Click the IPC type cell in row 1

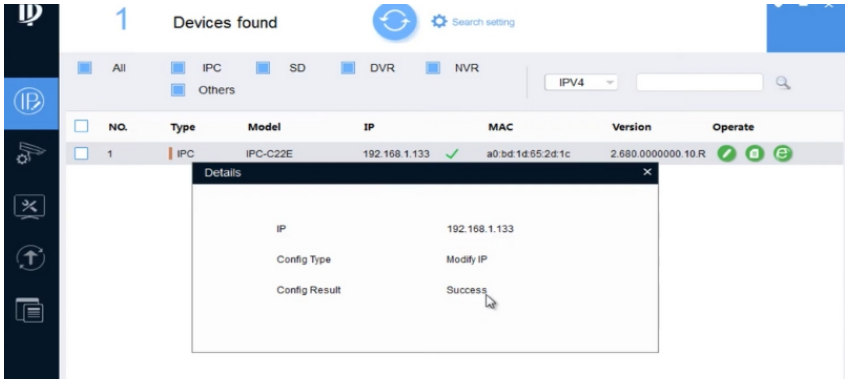[185, 154]
